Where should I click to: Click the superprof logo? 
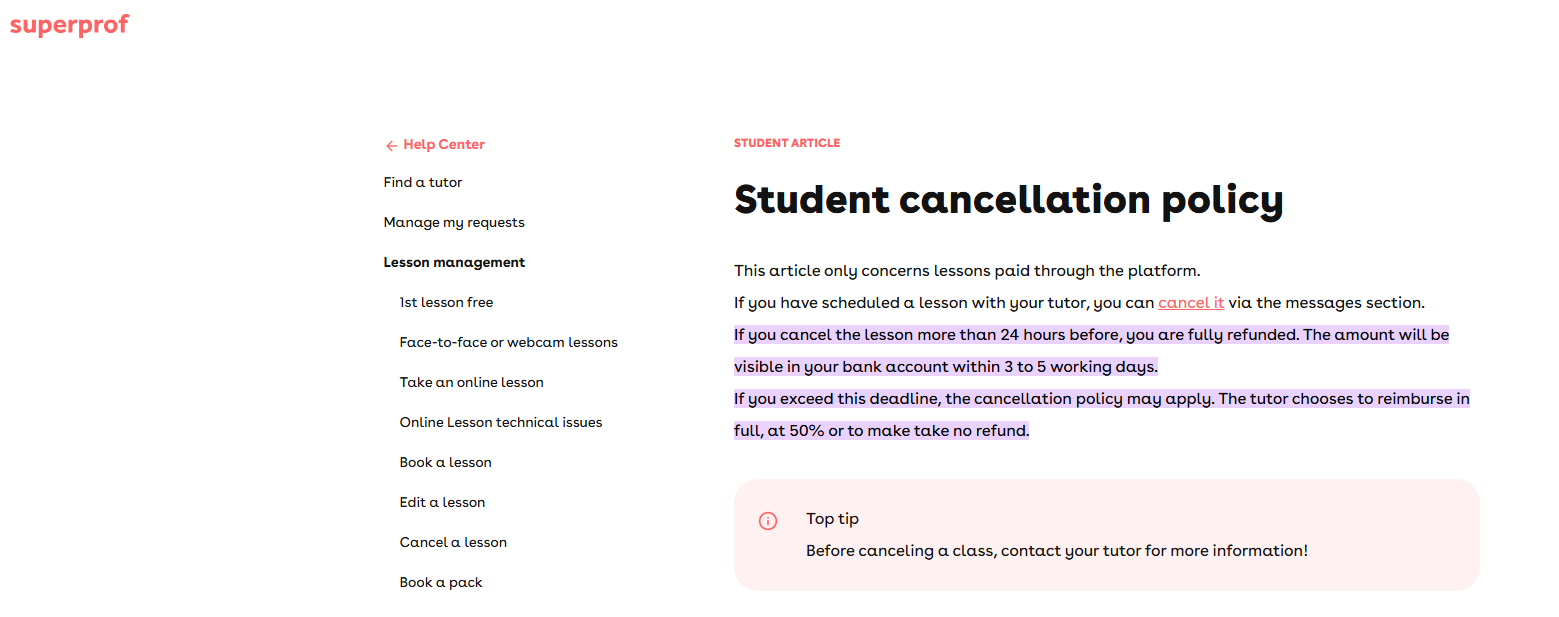point(69,25)
